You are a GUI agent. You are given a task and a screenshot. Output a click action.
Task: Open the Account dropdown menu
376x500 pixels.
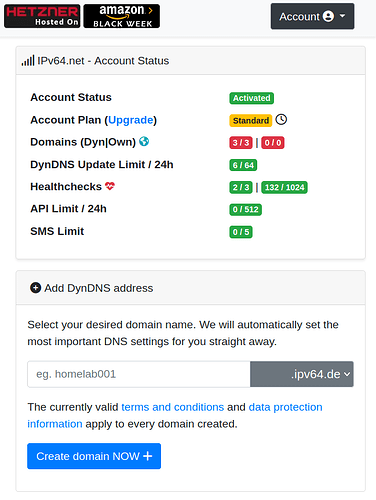pyautogui.click(x=312, y=16)
